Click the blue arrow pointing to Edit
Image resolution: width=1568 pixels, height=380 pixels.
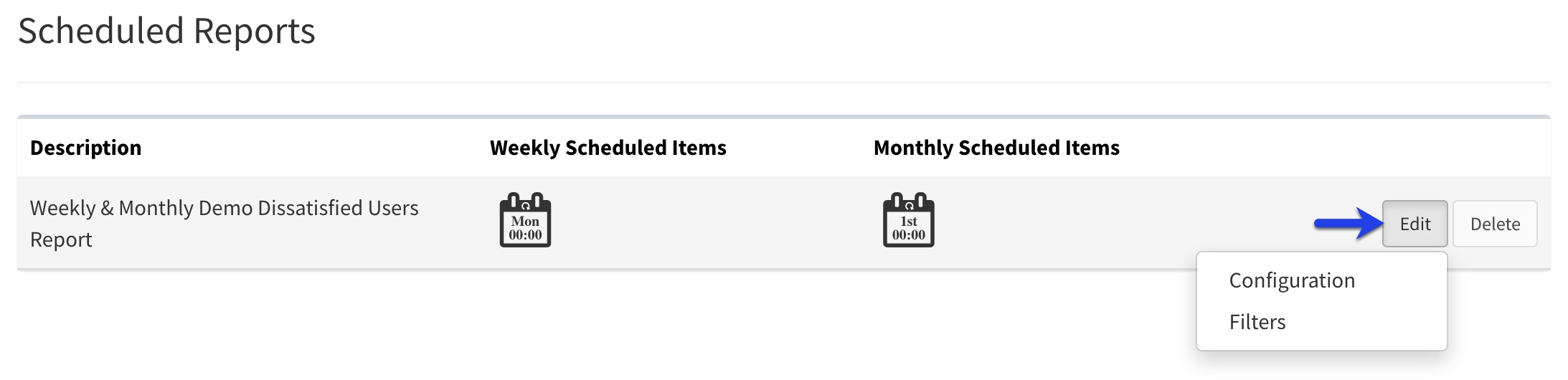(x=1347, y=224)
